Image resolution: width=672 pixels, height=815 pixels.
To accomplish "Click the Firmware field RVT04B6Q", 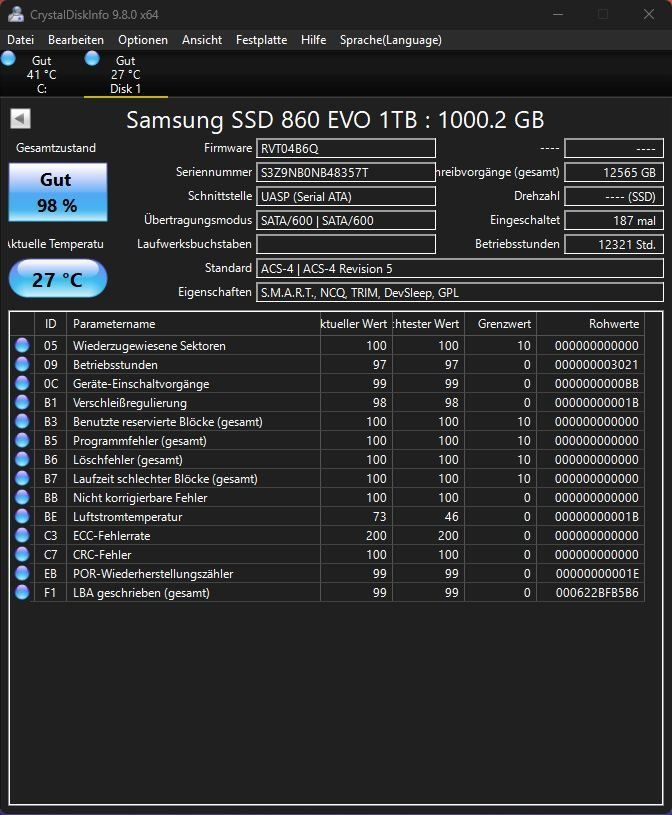I will tap(346, 148).
